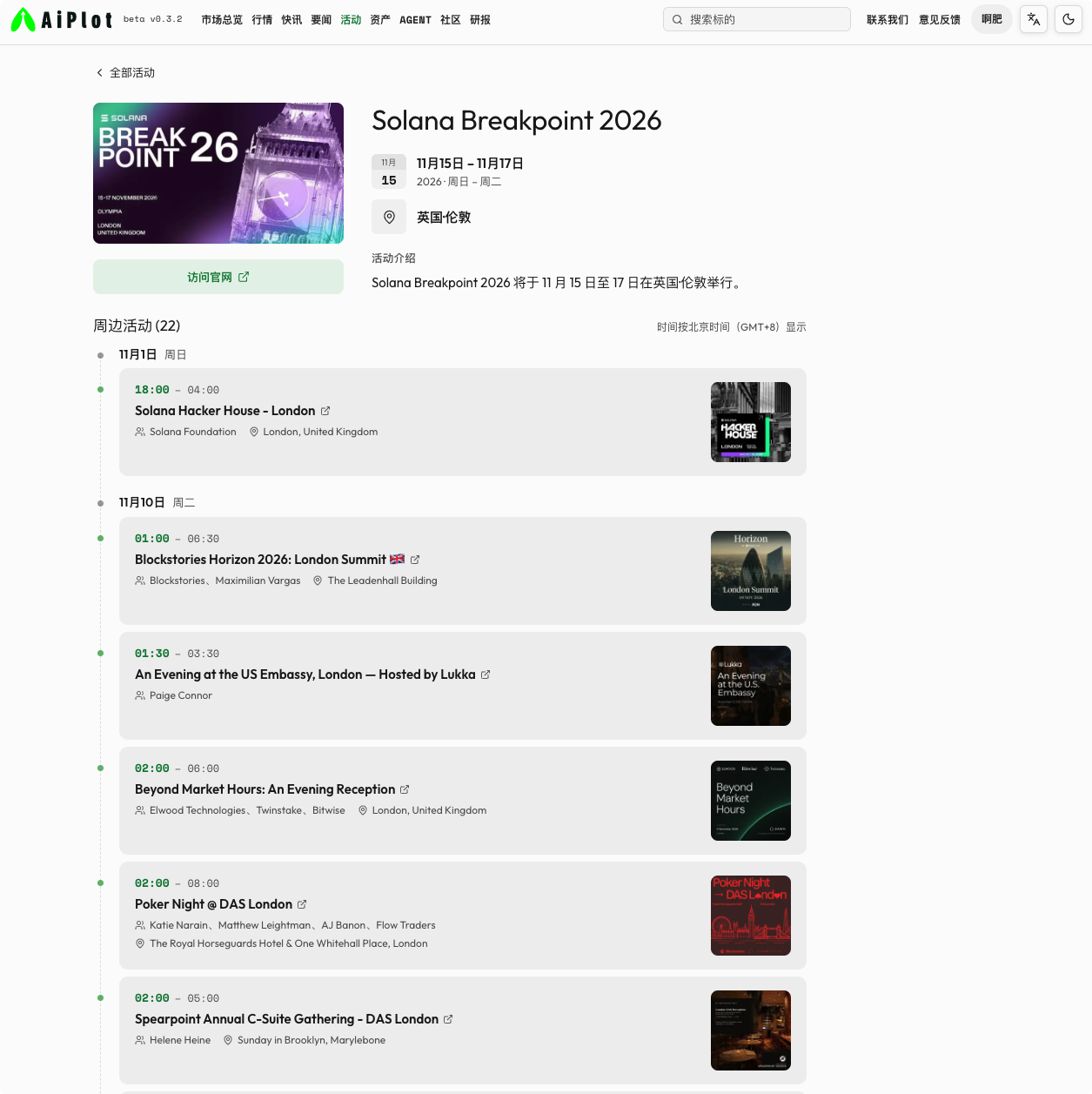Click the 意见反馈 link
The image size is (1092, 1094).
940,20
